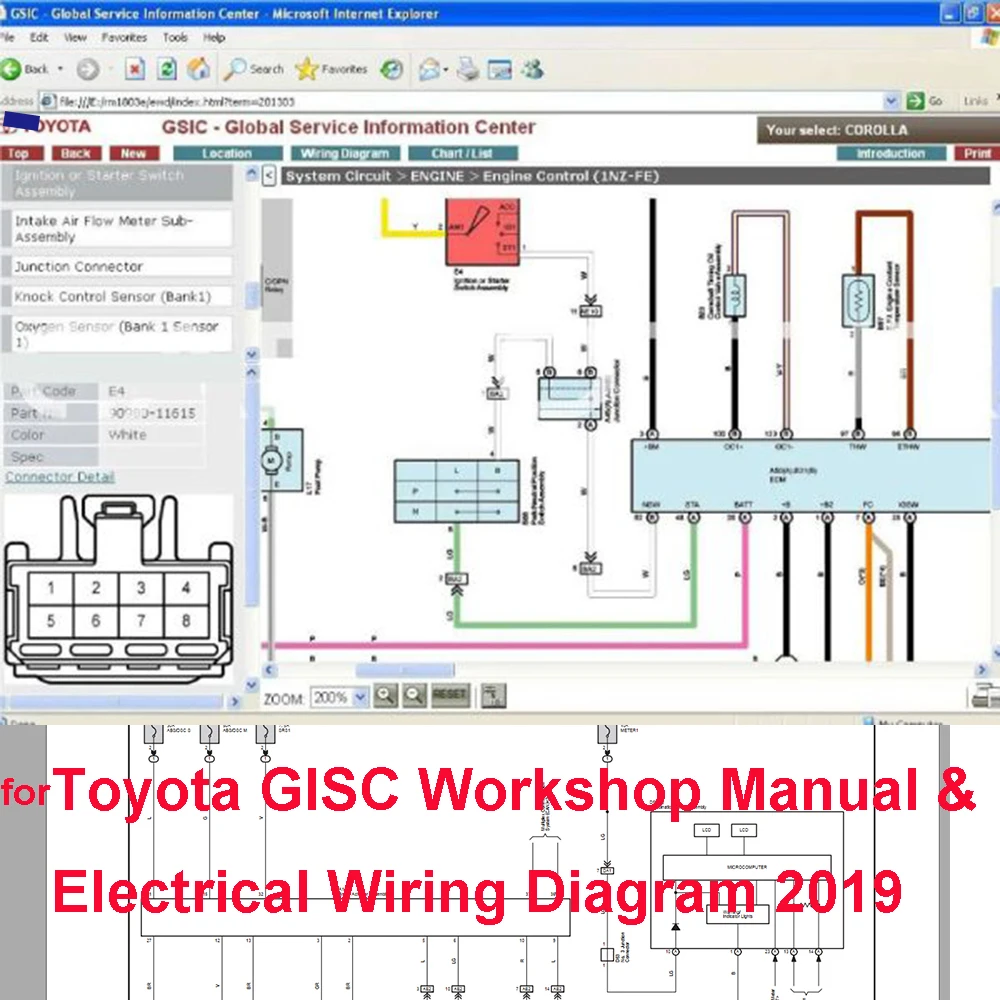The image size is (1000, 1000).
Task: Click the red Print button
Action: [x=977, y=153]
